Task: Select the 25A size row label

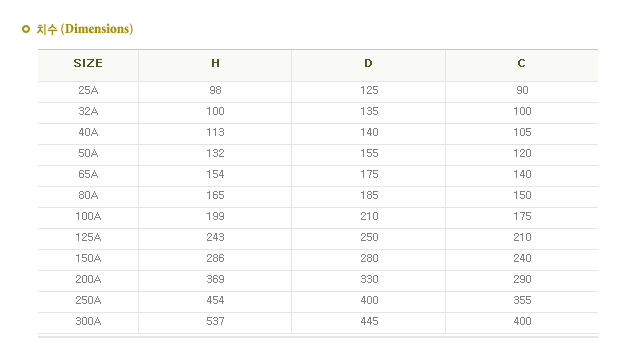Action: pyautogui.click(x=88, y=90)
